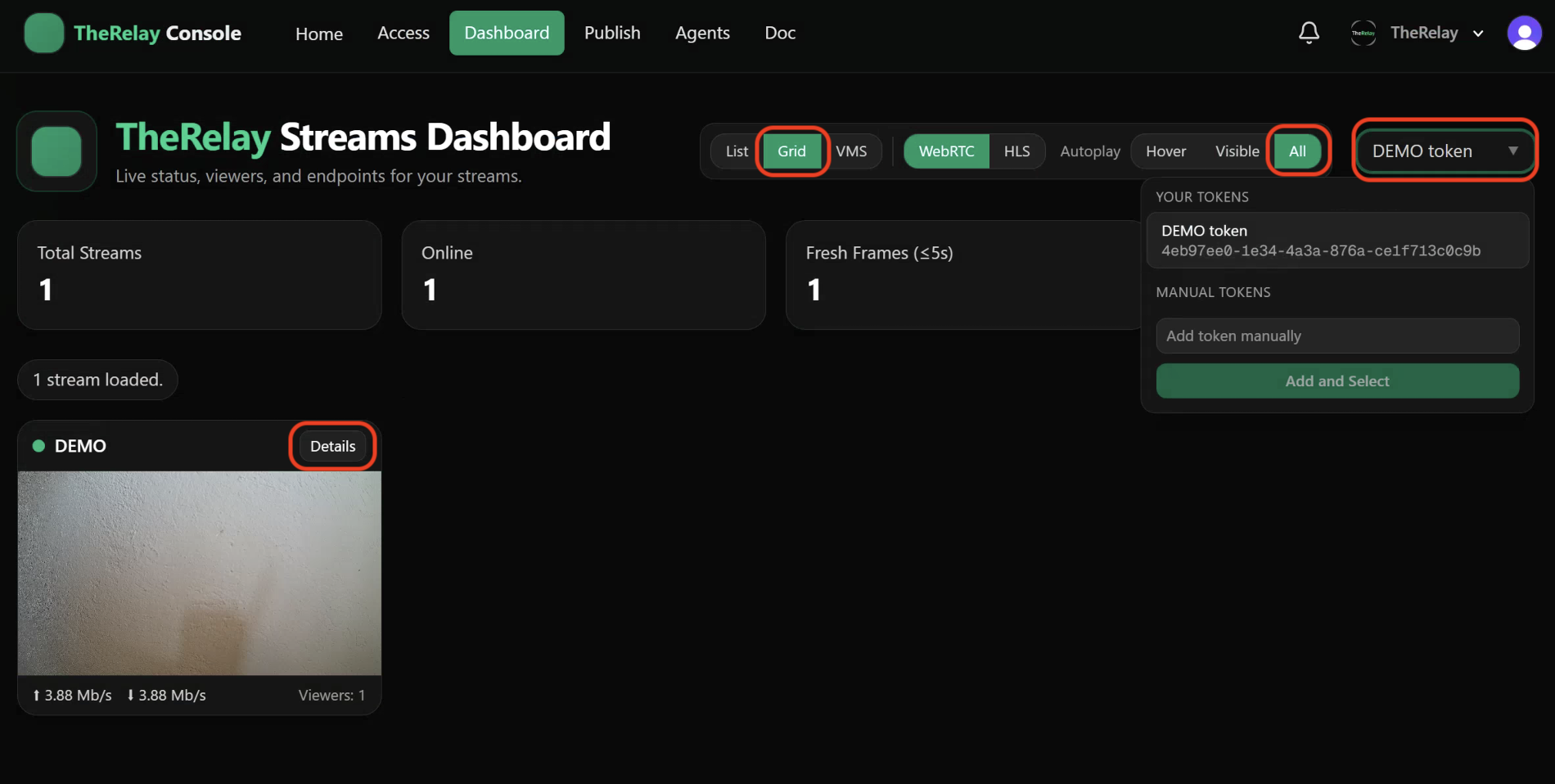This screenshot has width=1555, height=784.
Task: Click the token ID 4eb97ee0-1e34-4a3a text
Action: click(1321, 250)
